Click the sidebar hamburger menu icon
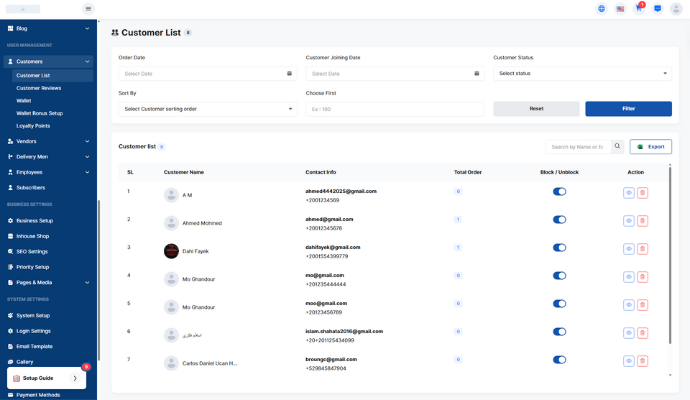This screenshot has height=400, width=690. pyautogui.click(x=88, y=9)
